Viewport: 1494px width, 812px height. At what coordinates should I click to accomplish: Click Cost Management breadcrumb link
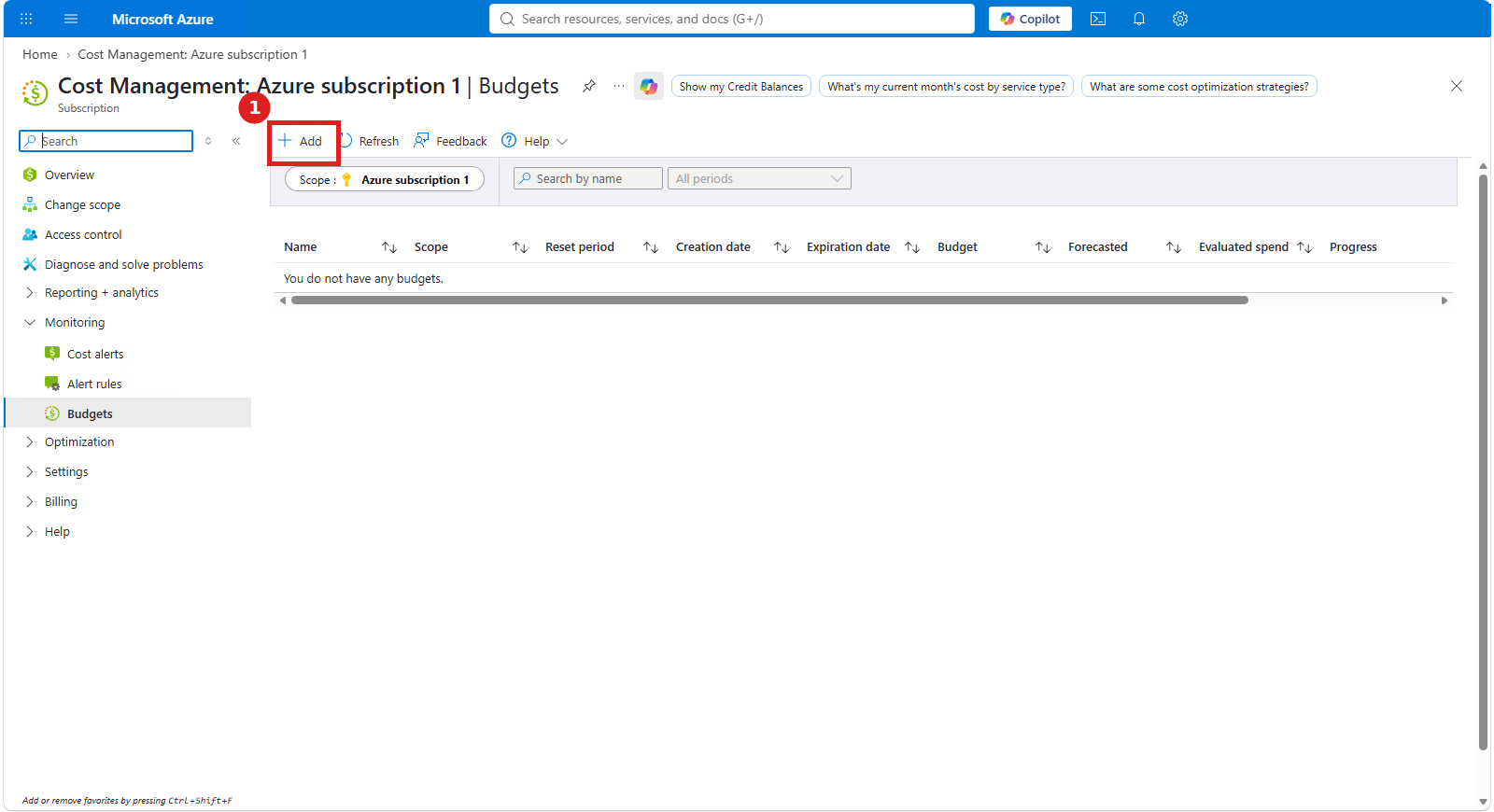pyautogui.click(x=192, y=54)
